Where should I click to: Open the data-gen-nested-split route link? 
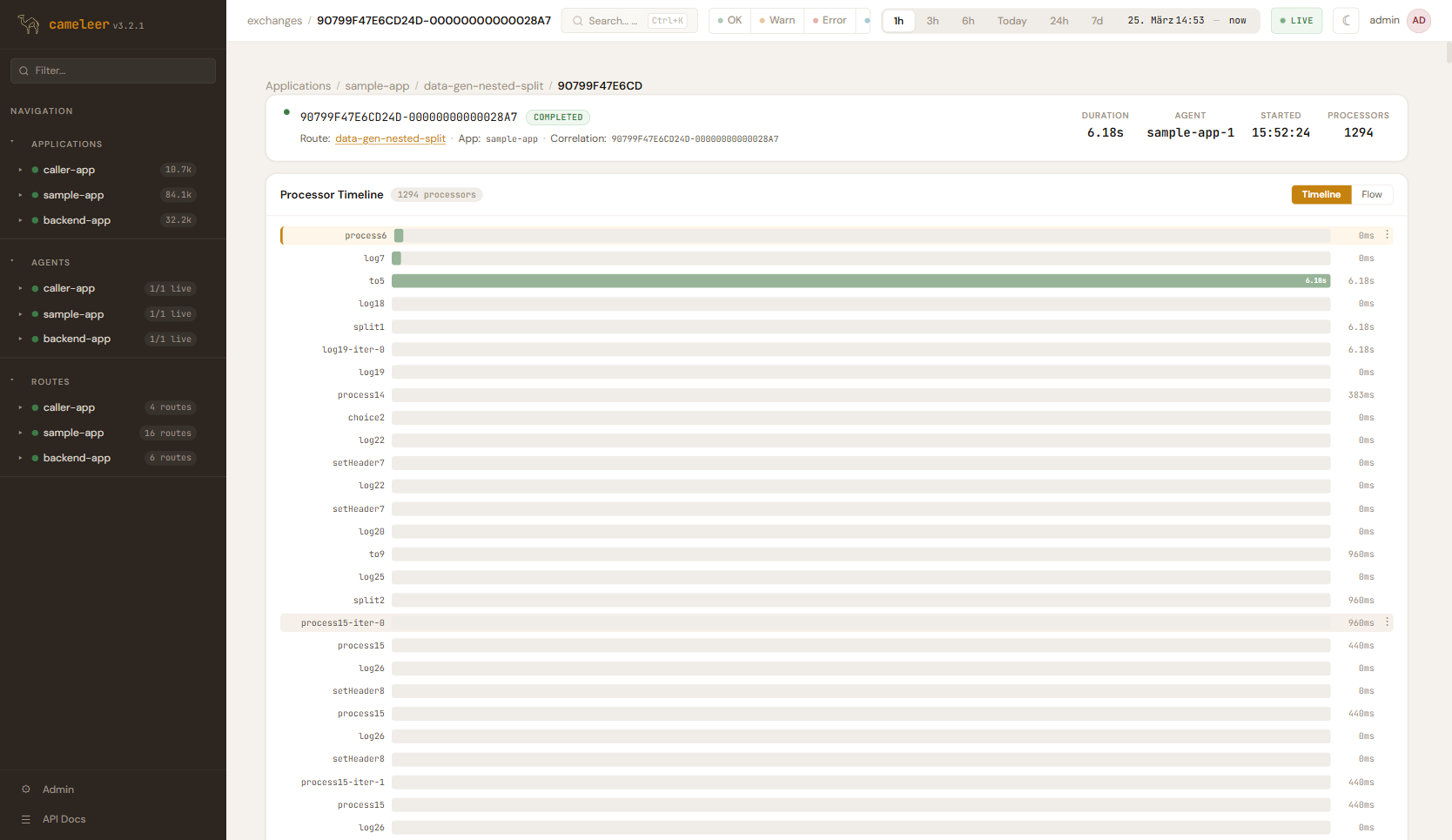pos(390,138)
